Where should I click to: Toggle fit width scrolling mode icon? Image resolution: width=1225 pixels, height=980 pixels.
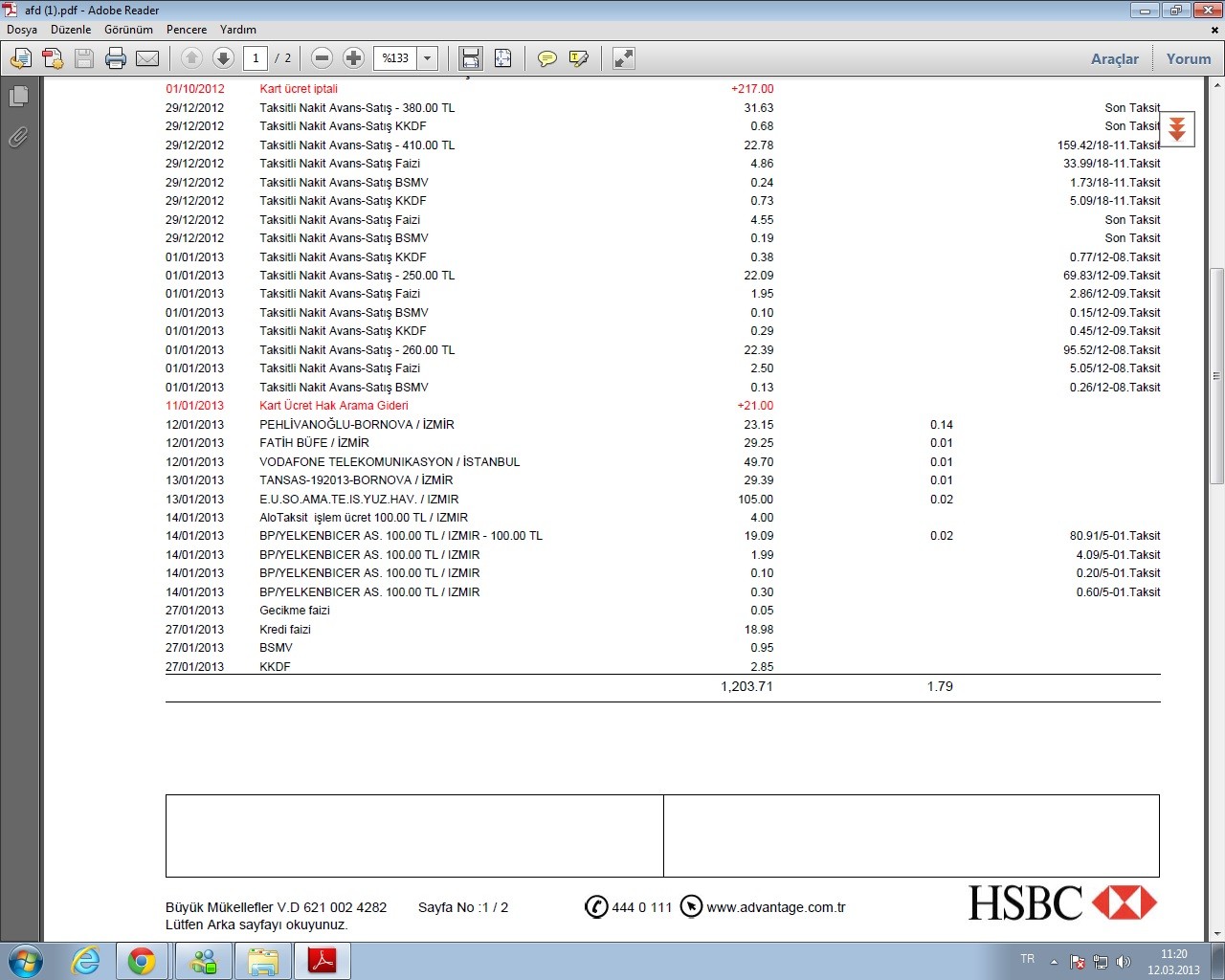coord(471,58)
